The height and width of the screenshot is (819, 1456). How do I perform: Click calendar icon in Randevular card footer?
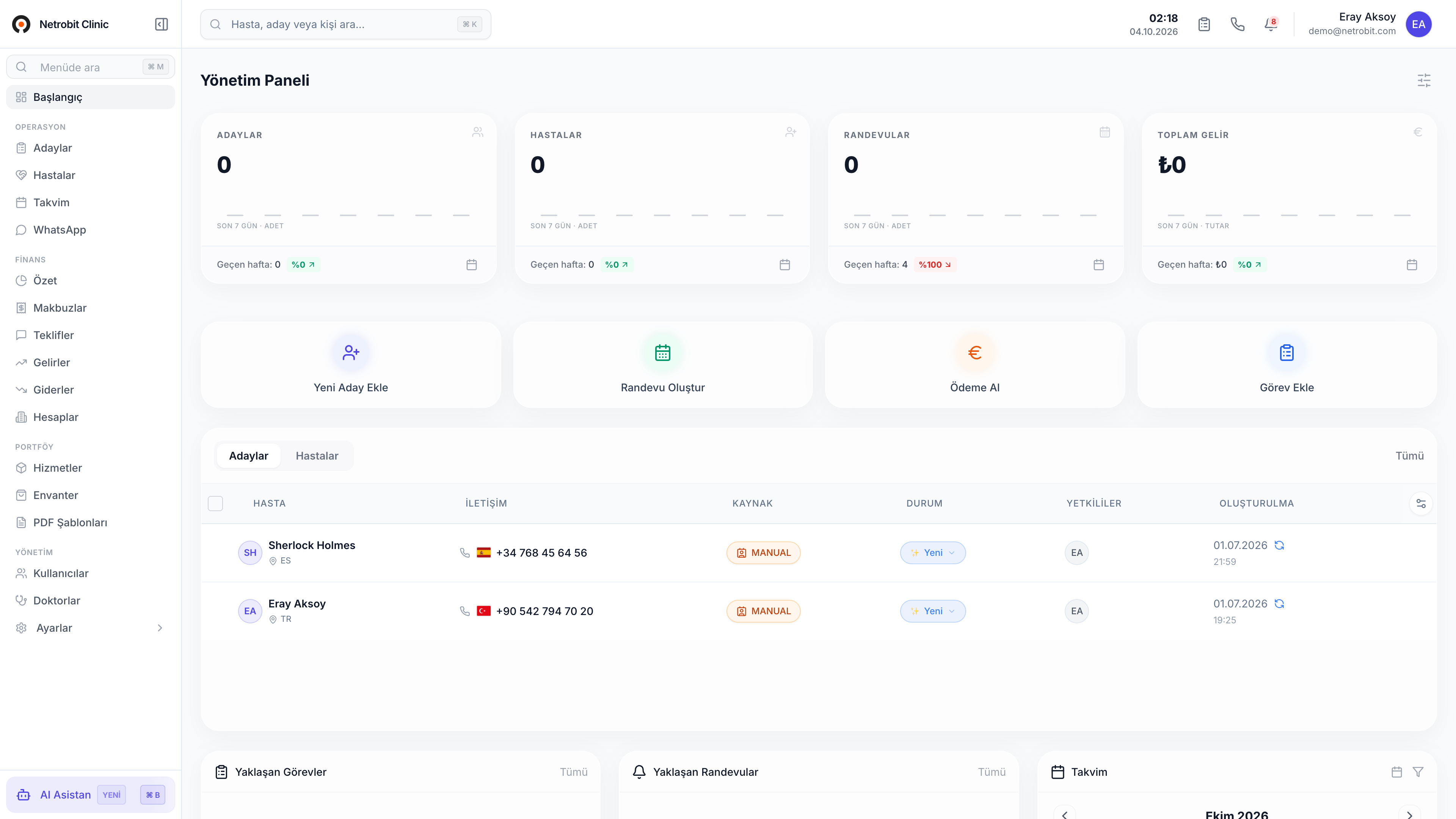1098,265
